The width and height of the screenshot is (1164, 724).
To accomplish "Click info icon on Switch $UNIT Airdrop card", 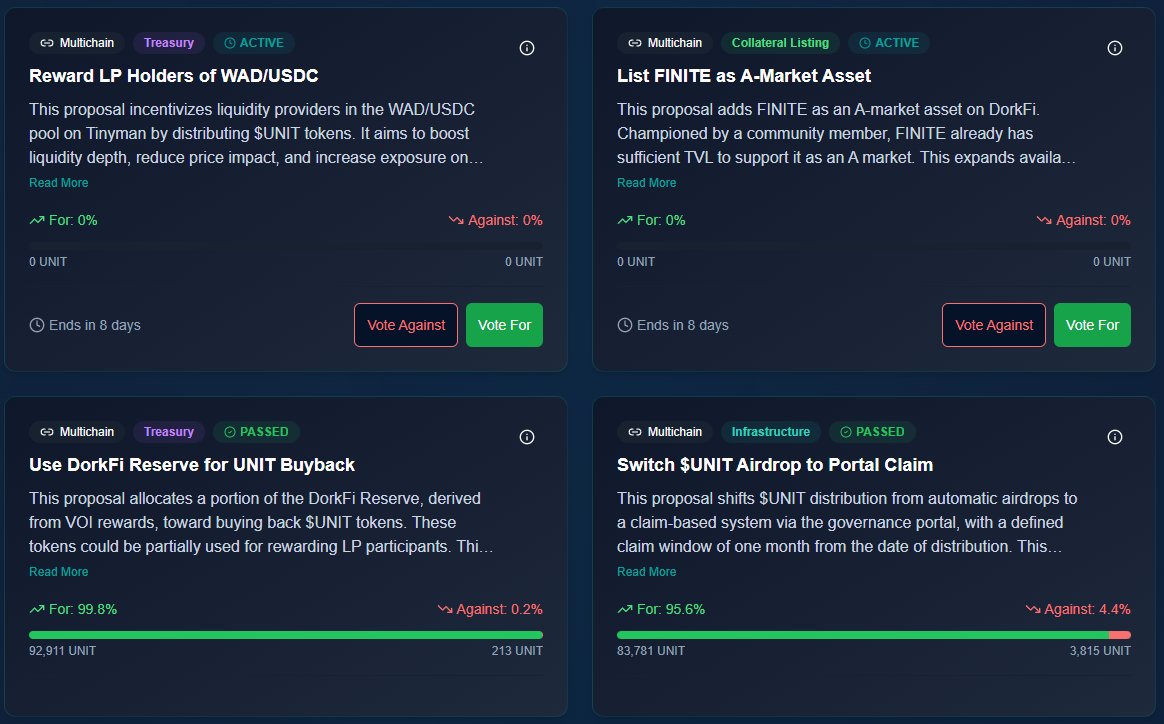I will (1115, 437).
